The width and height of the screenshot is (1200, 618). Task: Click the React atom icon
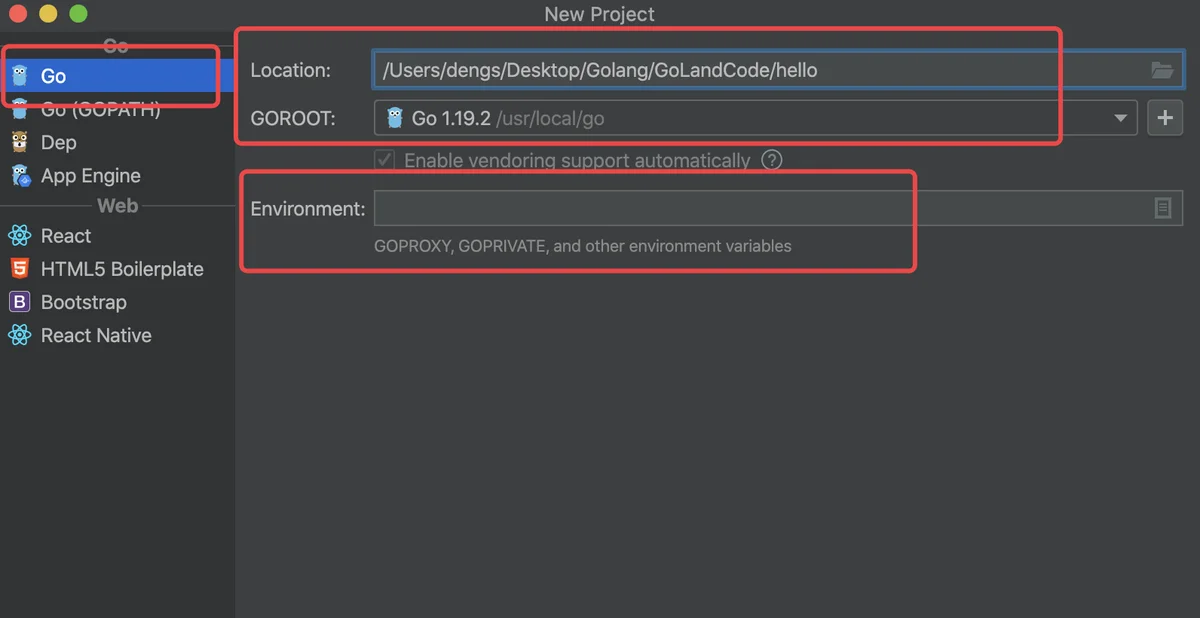click(x=20, y=236)
